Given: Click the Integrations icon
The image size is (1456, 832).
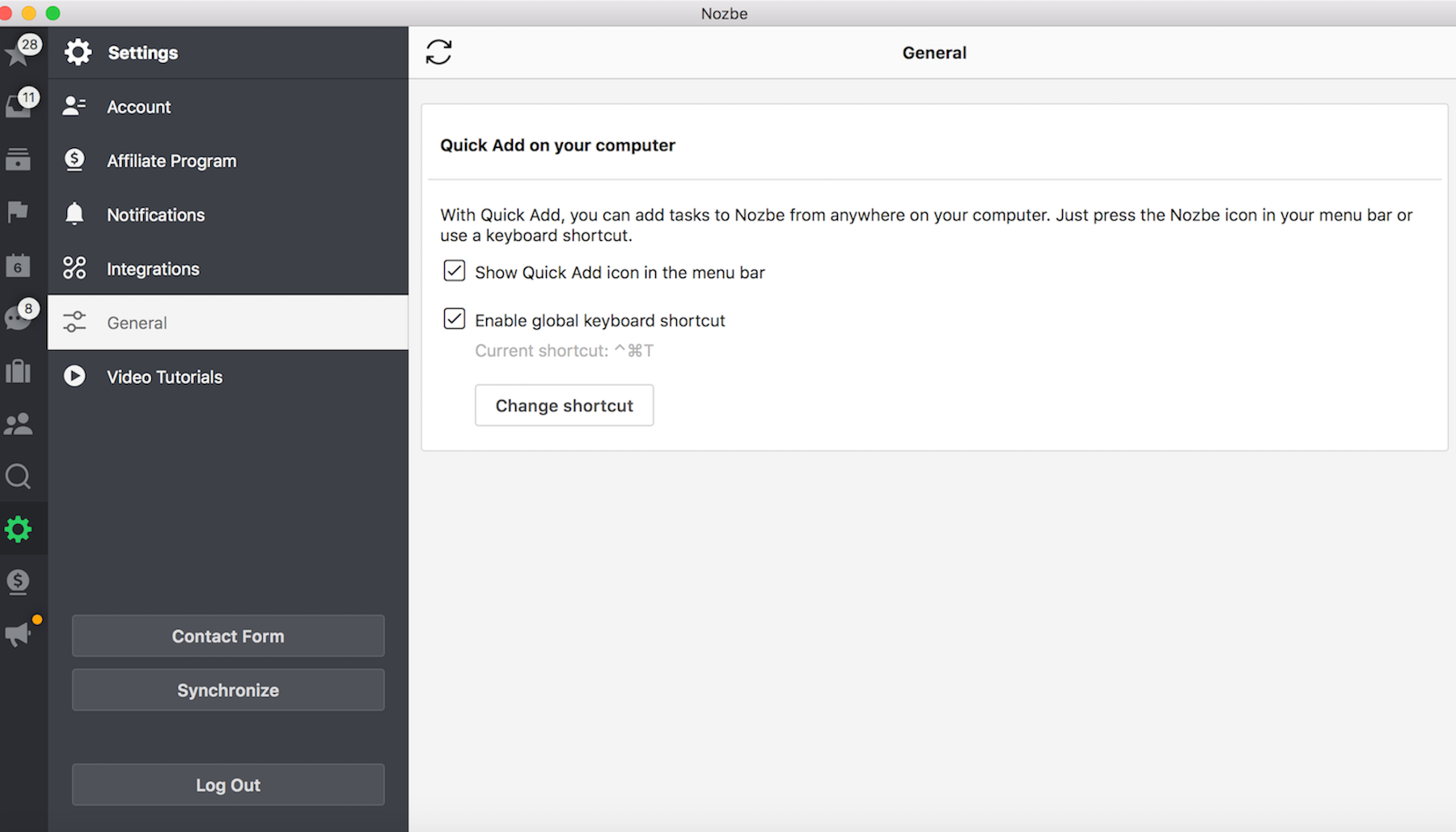Looking at the screenshot, I should tap(74, 268).
